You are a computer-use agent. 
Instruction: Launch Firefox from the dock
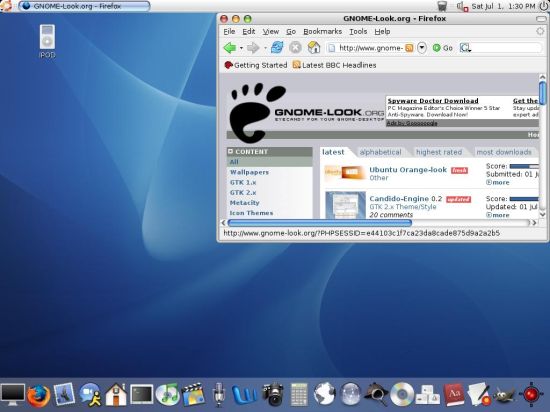(x=38, y=396)
